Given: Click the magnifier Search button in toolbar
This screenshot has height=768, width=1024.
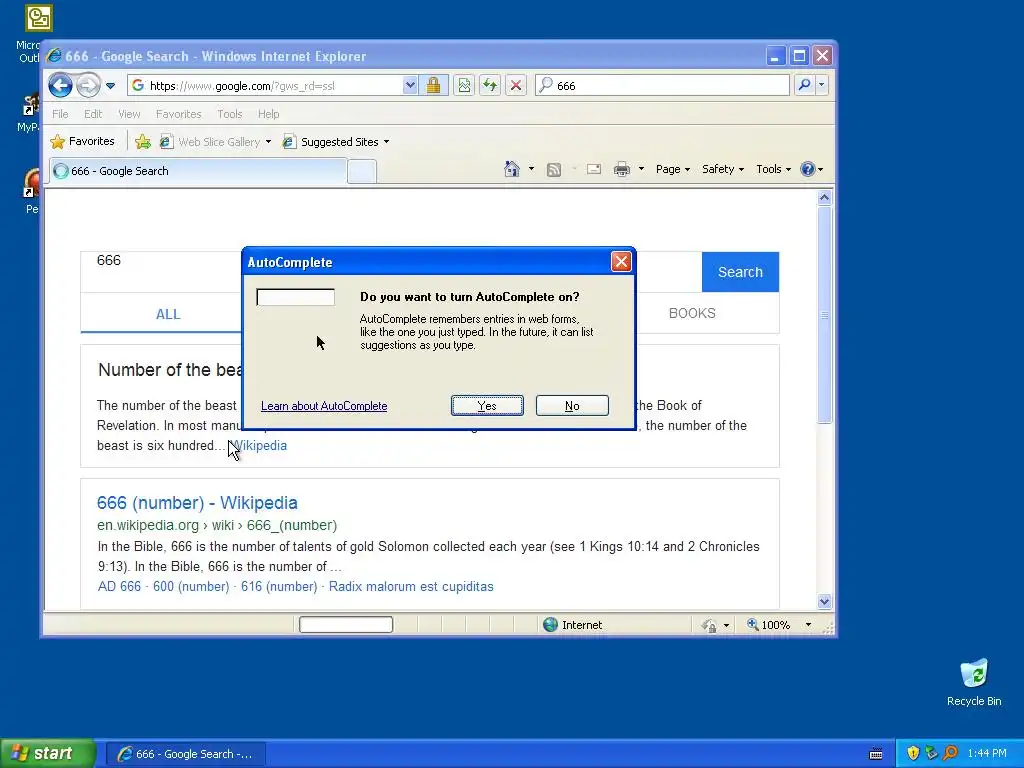Looking at the screenshot, I should tap(805, 85).
